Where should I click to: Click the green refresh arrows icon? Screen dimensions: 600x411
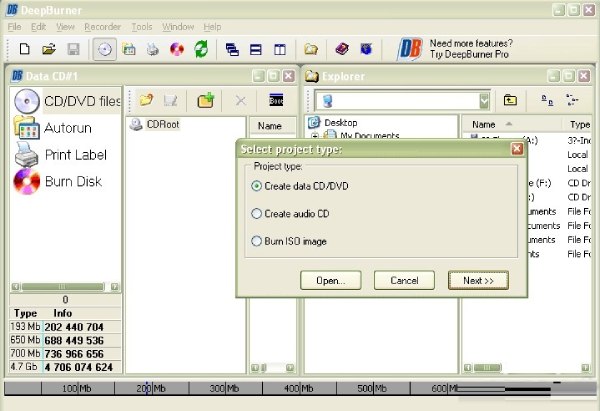[x=201, y=49]
